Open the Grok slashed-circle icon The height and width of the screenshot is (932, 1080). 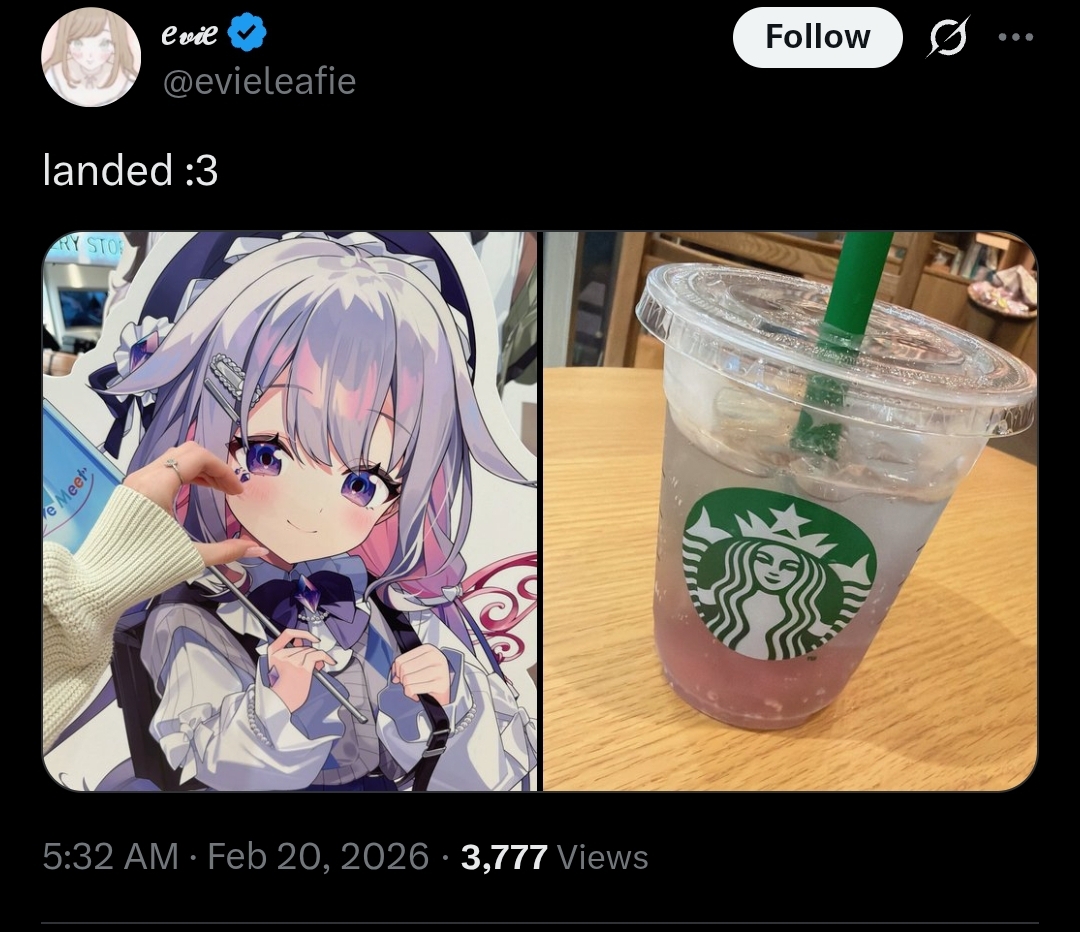(948, 37)
